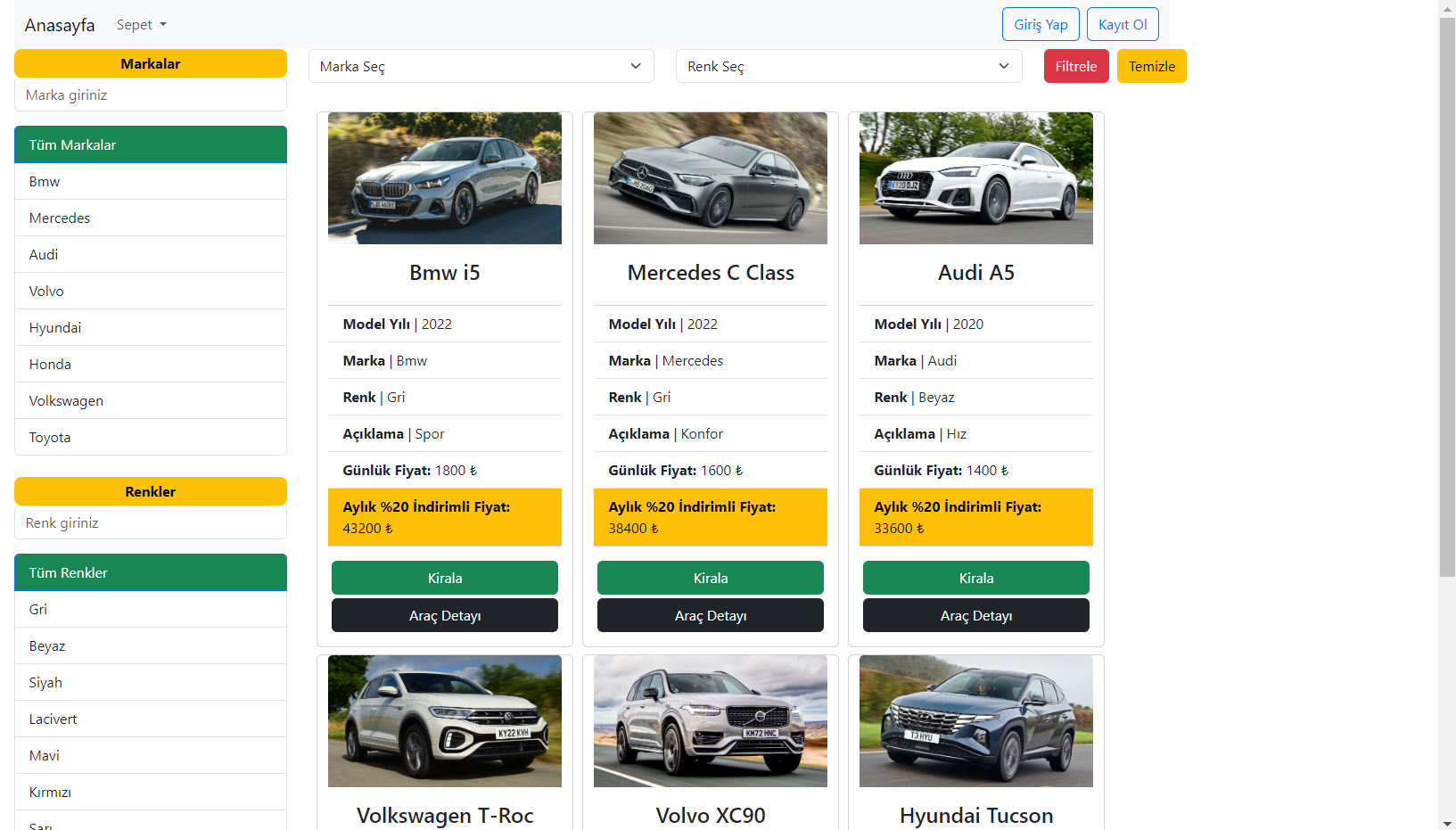Click the scrollbar down arrow

1447,823
